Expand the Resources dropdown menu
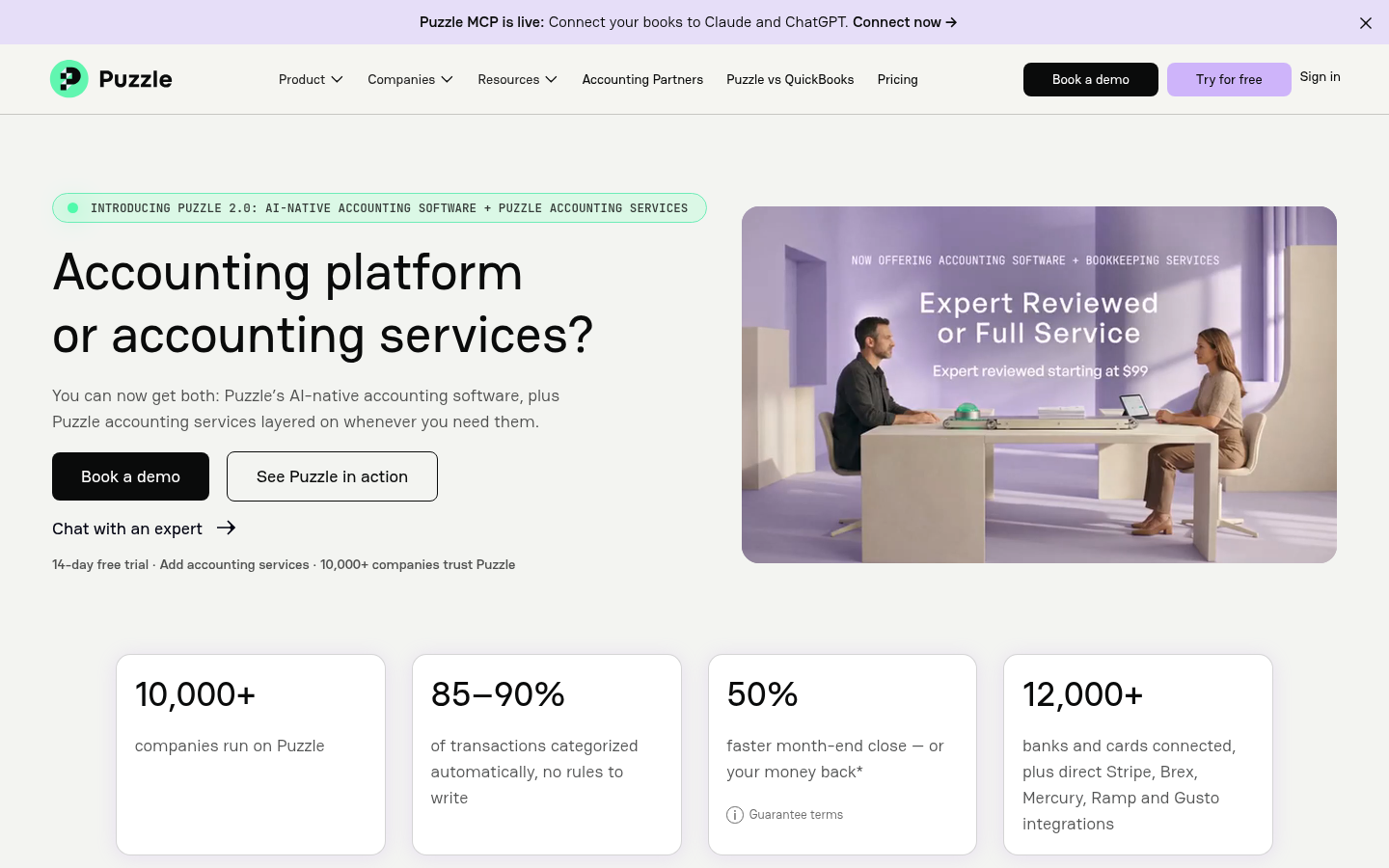Screen dimensions: 1389x868 pos(517,79)
